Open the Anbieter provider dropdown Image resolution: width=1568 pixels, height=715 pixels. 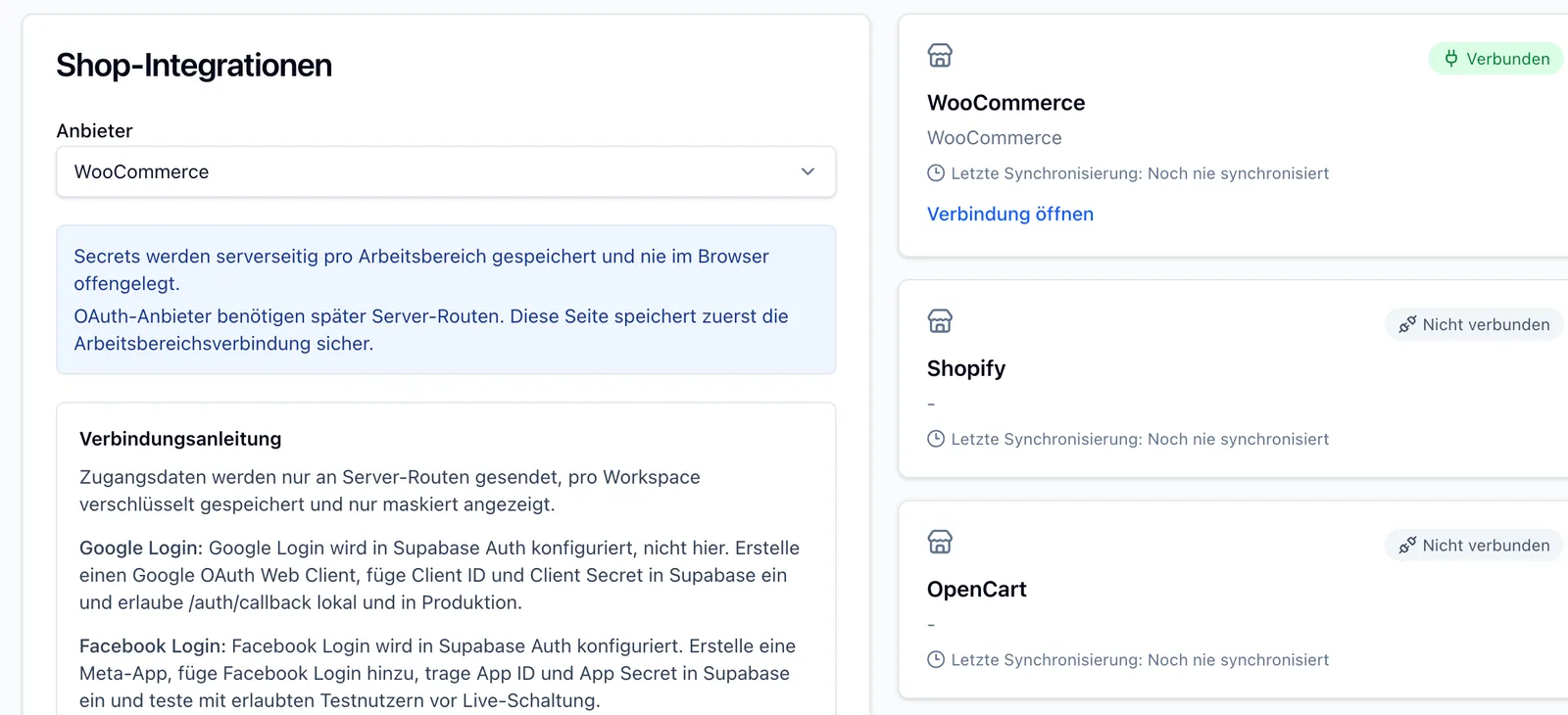coord(446,172)
